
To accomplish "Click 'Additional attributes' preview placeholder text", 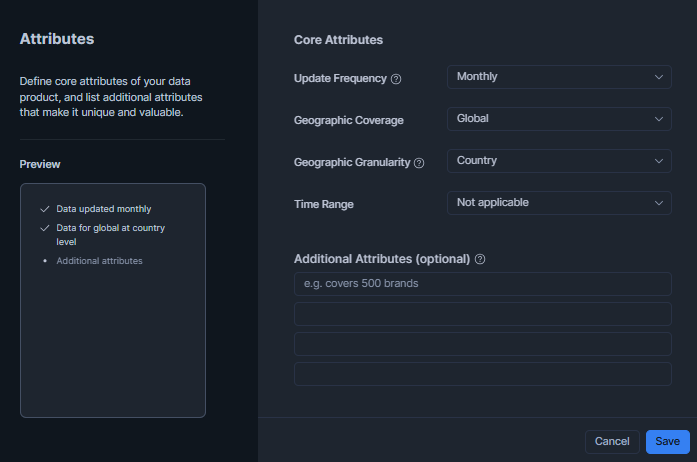I will click(x=99, y=261).
